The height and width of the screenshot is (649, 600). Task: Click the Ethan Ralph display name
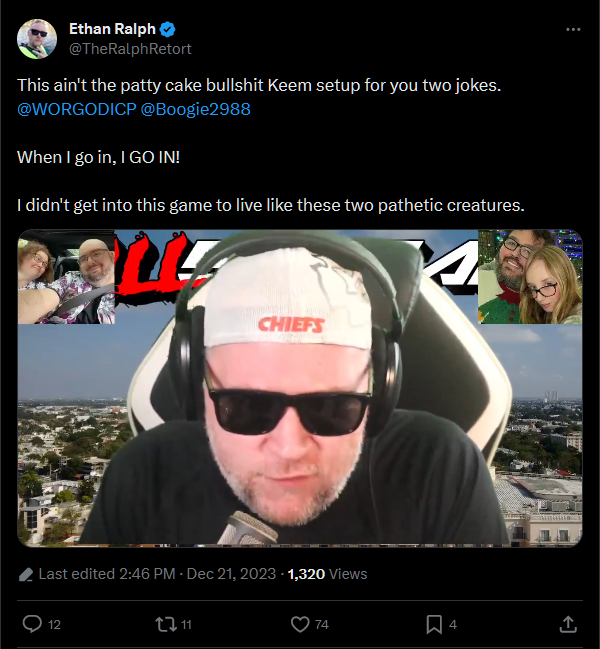[112, 29]
